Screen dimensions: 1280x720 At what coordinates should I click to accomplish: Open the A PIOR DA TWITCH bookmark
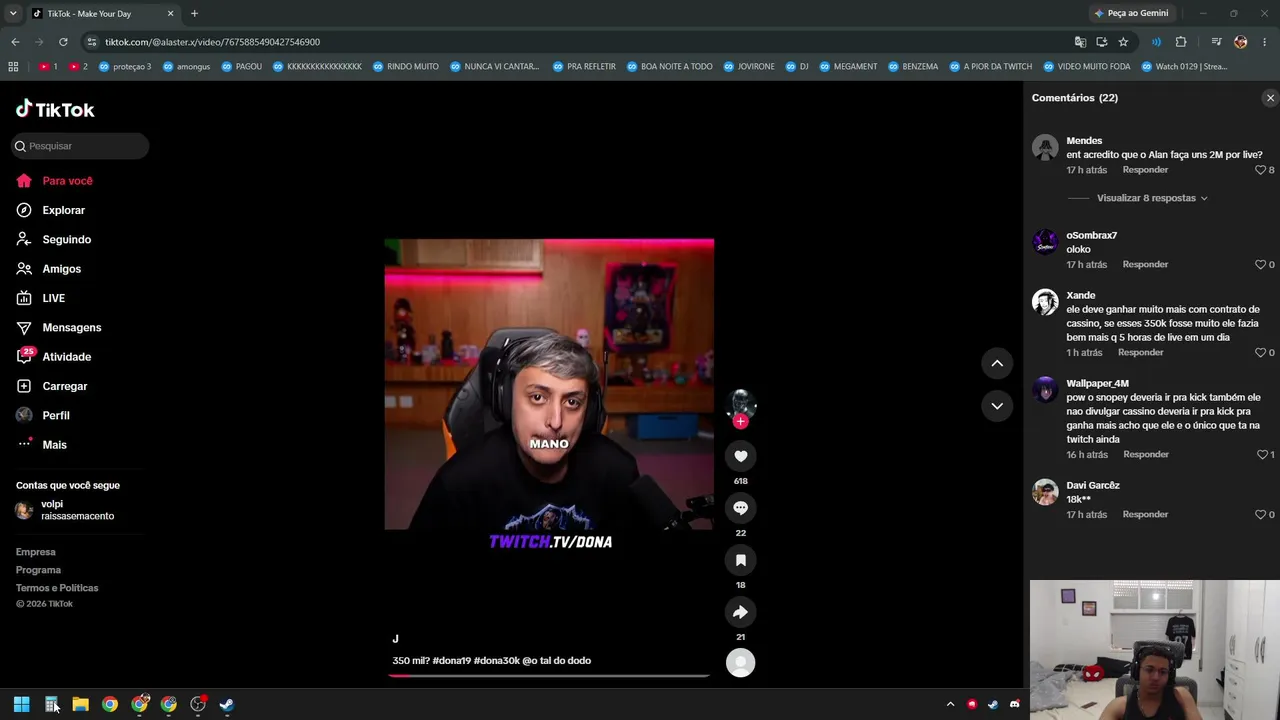[990, 67]
